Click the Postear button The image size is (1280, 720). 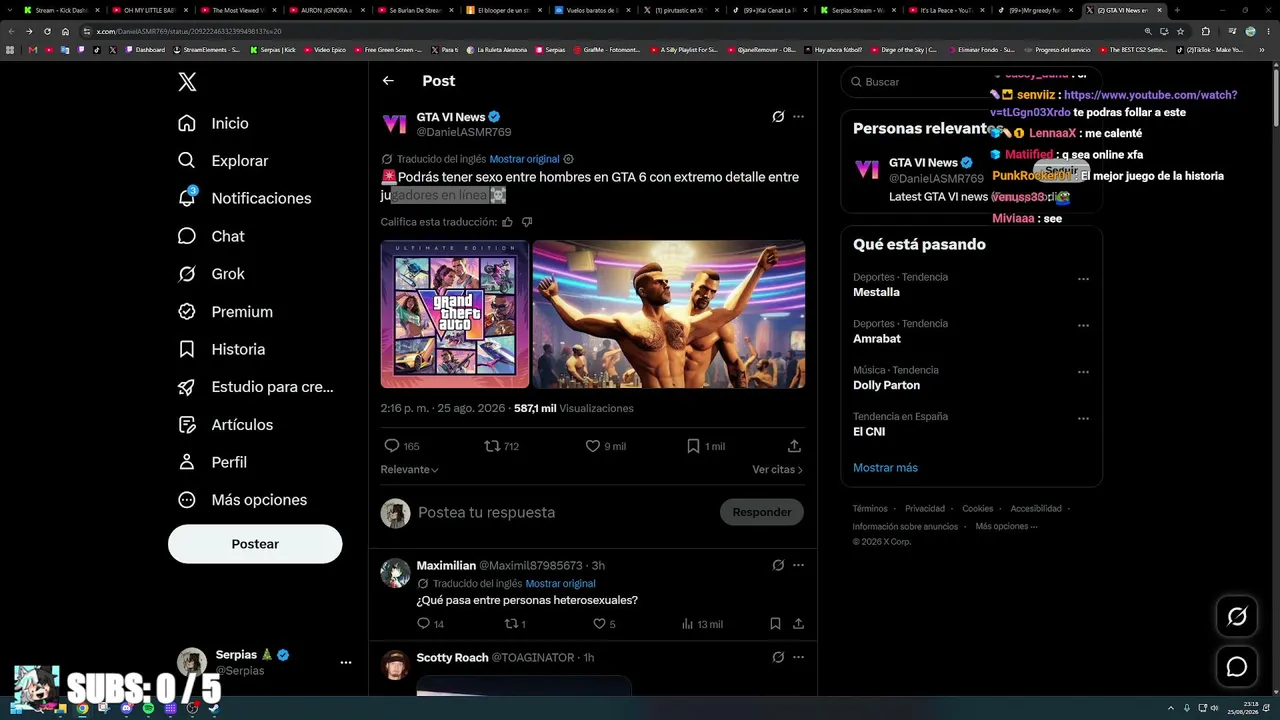pyautogui.click(x=255, y=544)
